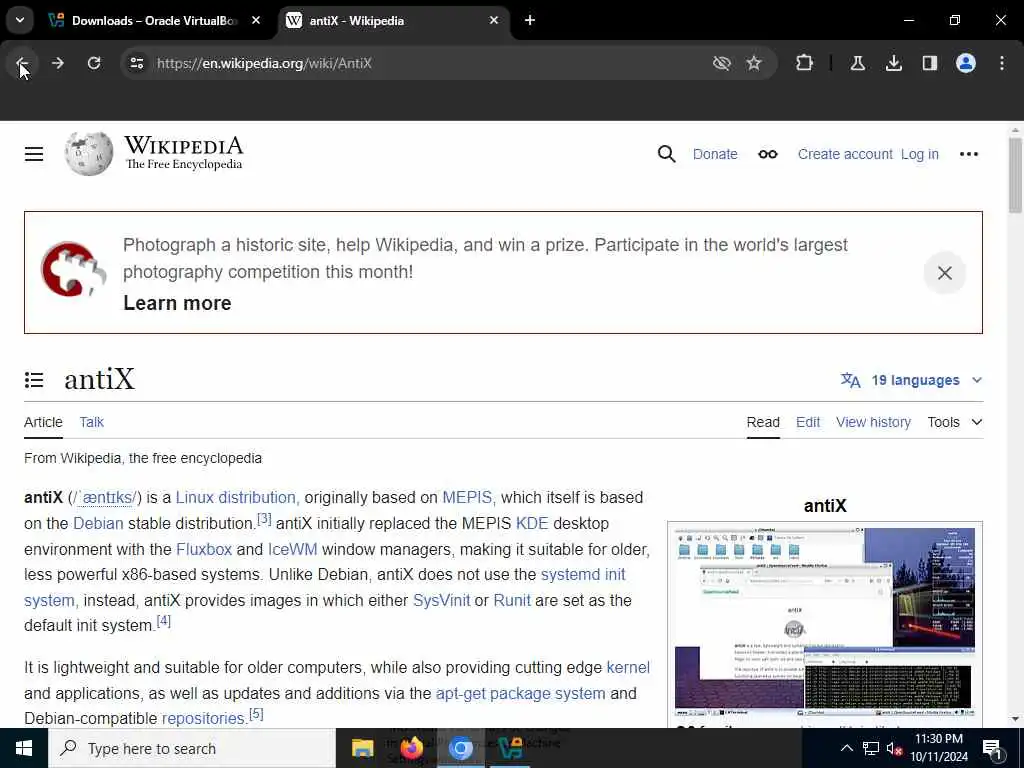Image resolution: width=1024 pixels, height=768 pixels.
Task: Open the Edit tab
Action: coord(808,423)
